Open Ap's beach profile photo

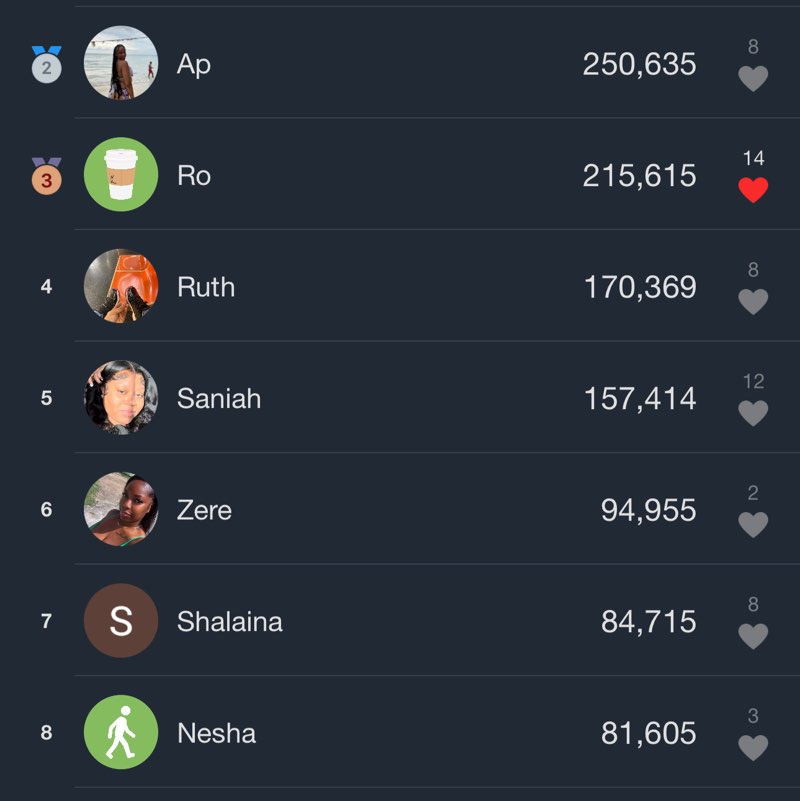tap(121, 63)
